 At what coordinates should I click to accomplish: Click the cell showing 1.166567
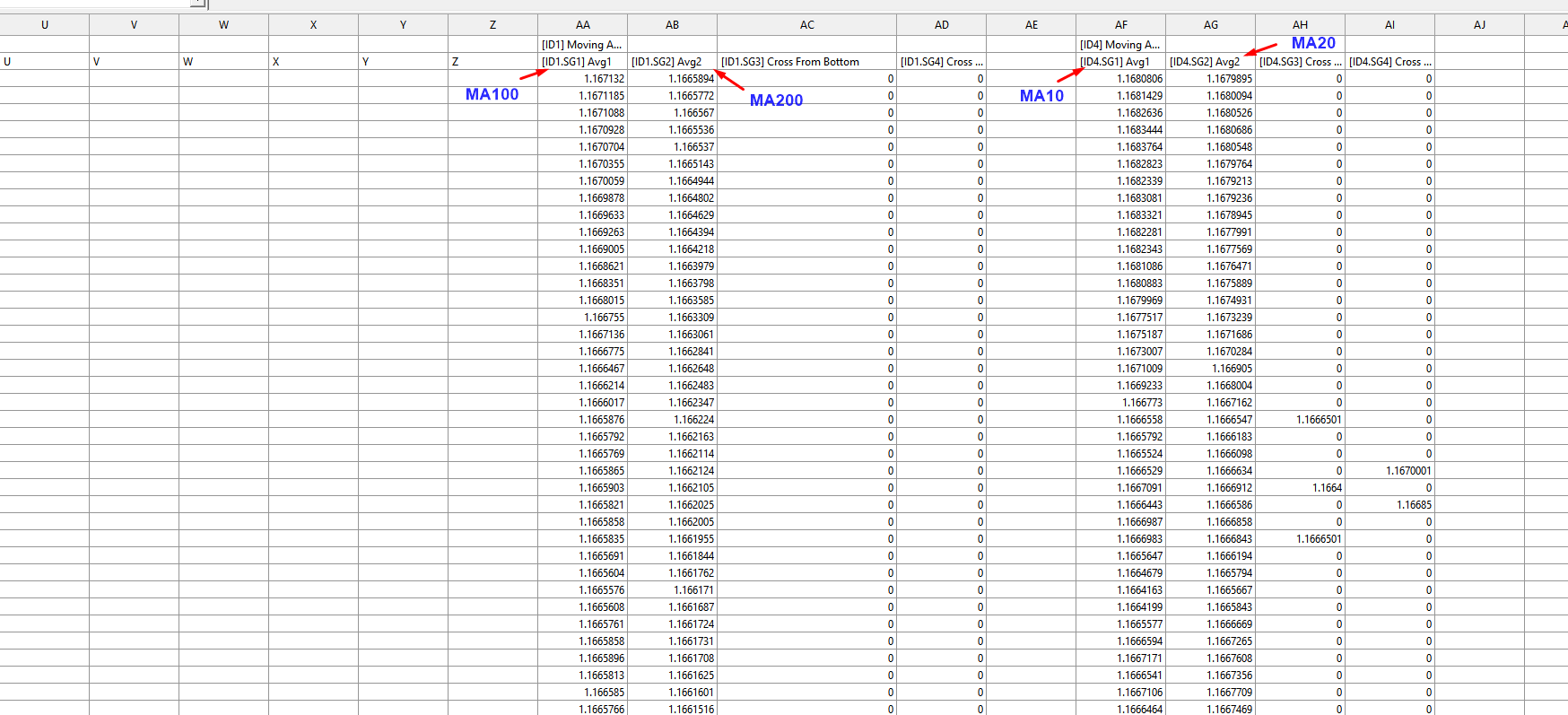[x=673, y=113]
